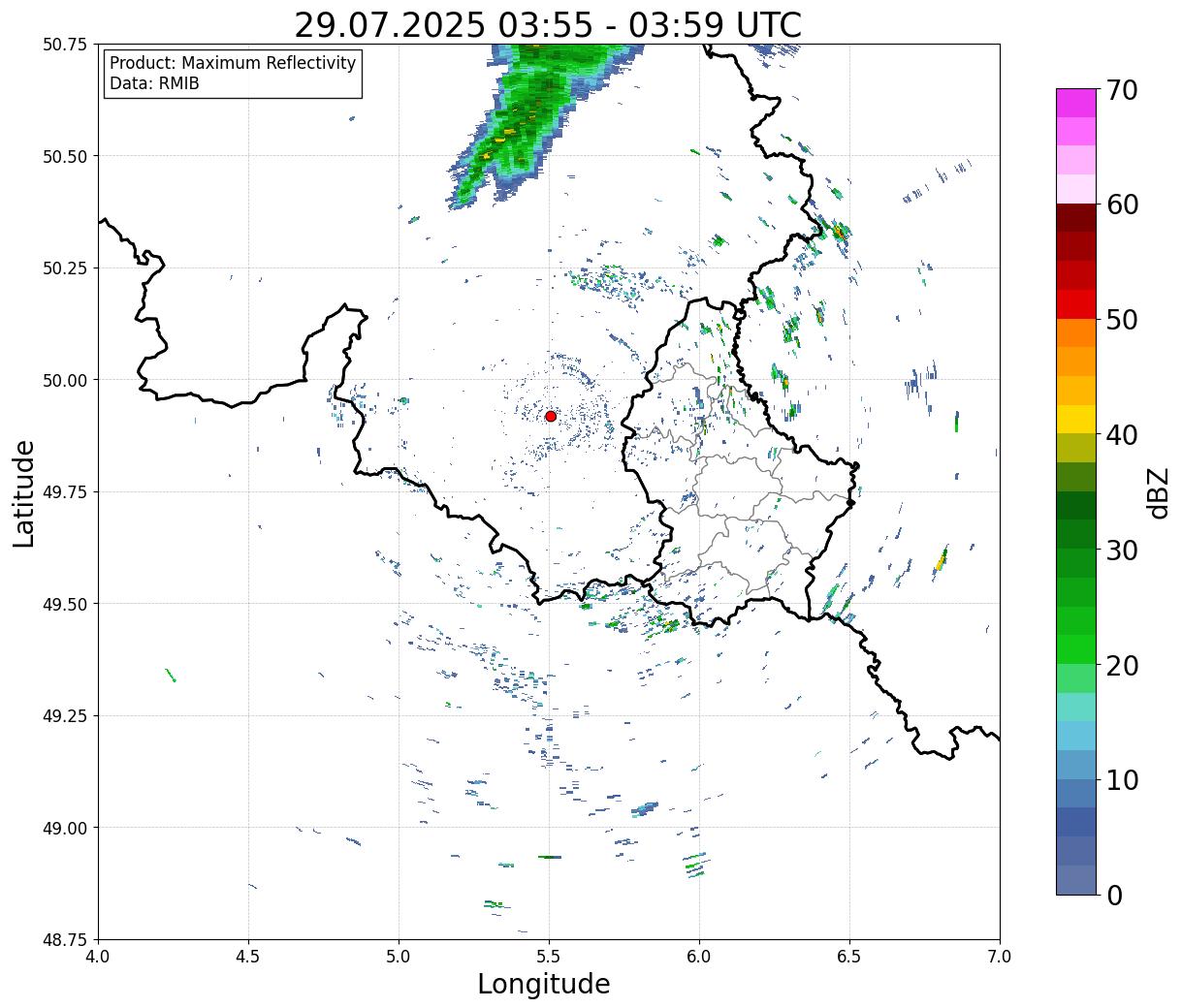Click the 50.00 latitude tick label
The width and height of the screenshot is (1182, 1008).
[x=65, y=380]
